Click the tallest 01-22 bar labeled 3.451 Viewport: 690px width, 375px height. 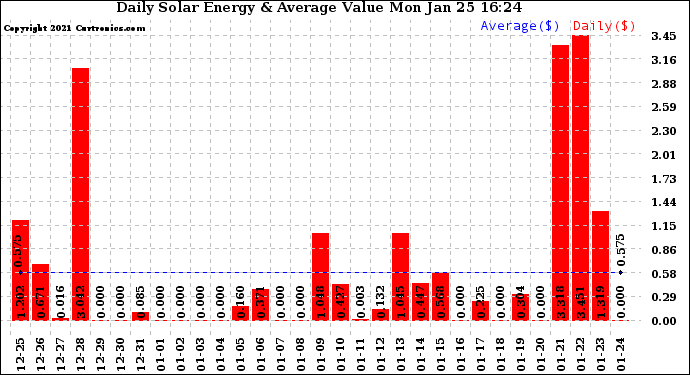tap(580, 177)
